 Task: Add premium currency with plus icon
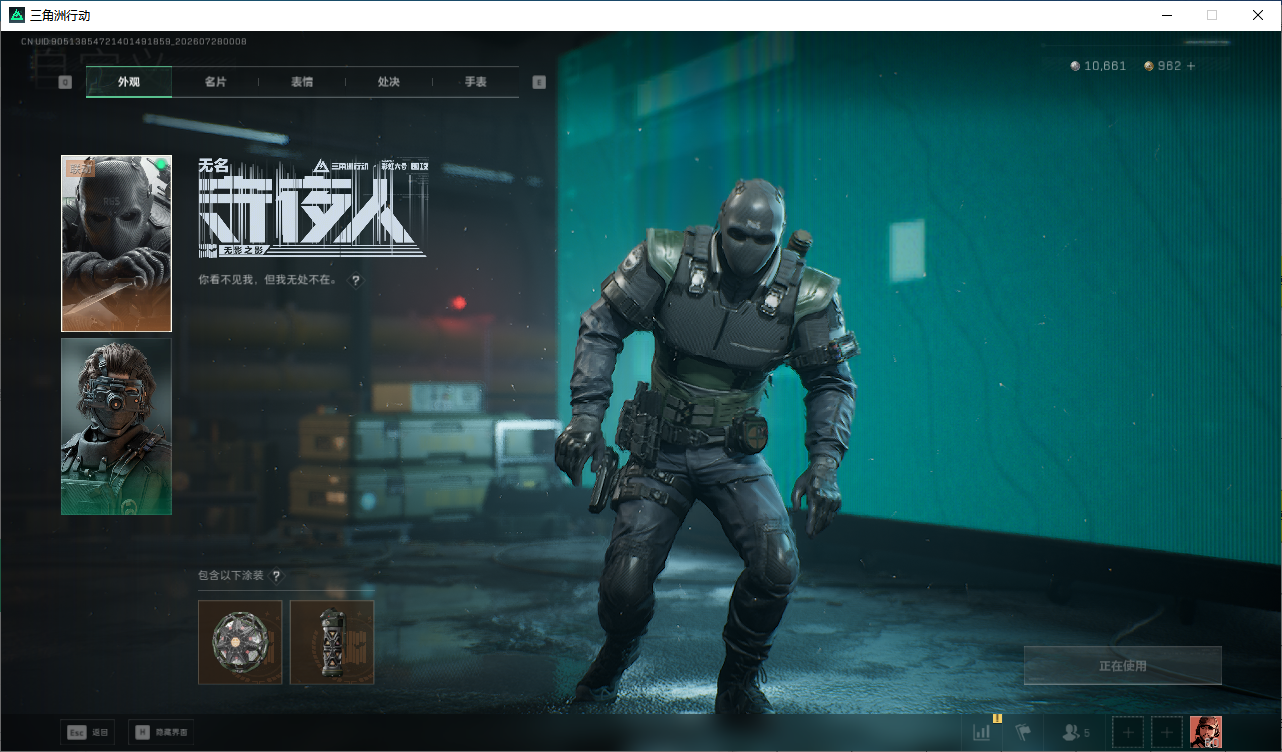click(x=1191, y=66)
